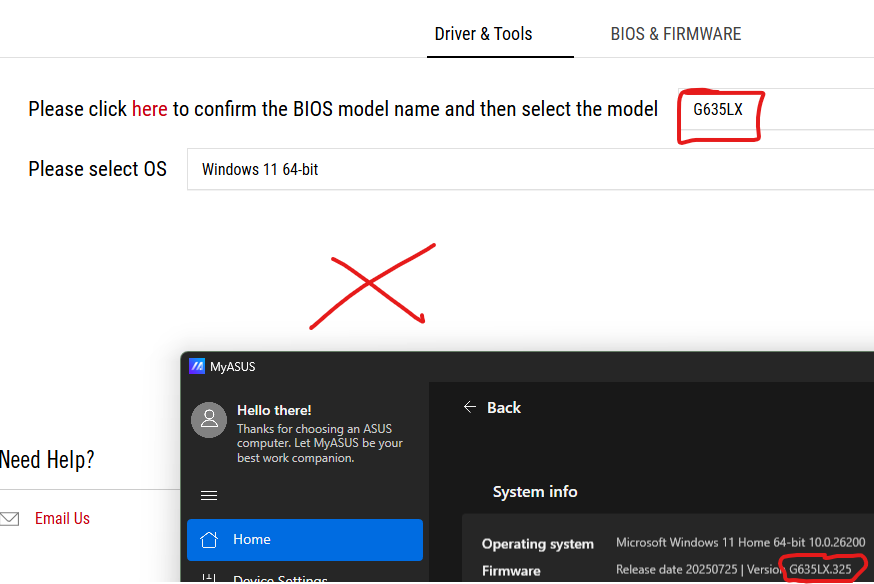
Task: Click the Device Settings icon in MyASUS sidebar
Action: pos(209,578)
